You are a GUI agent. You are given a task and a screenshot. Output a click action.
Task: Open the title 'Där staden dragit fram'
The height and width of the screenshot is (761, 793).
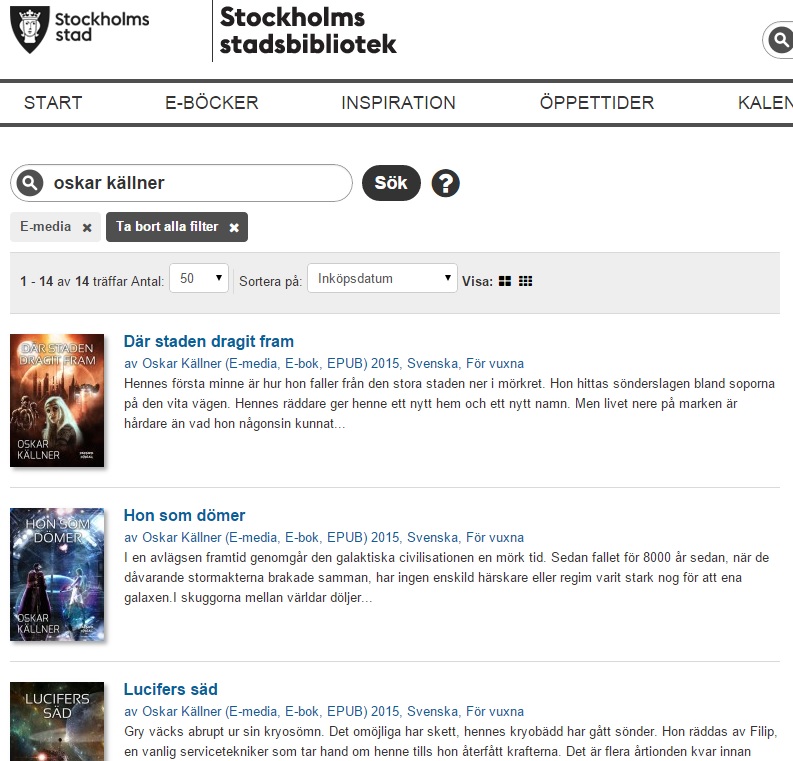(x=209, y=341)
